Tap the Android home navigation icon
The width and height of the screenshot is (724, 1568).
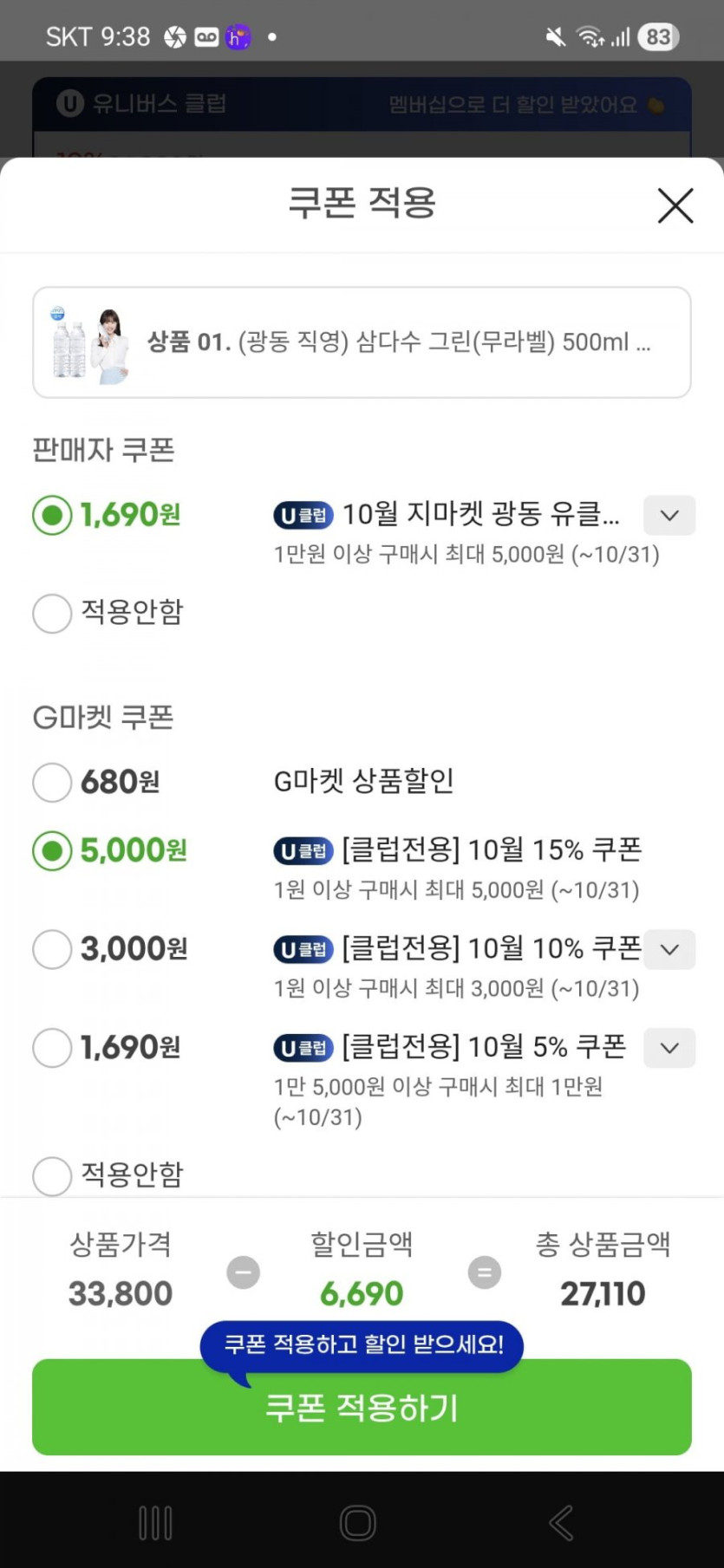pyautogui.click(x=358, y=1522)
